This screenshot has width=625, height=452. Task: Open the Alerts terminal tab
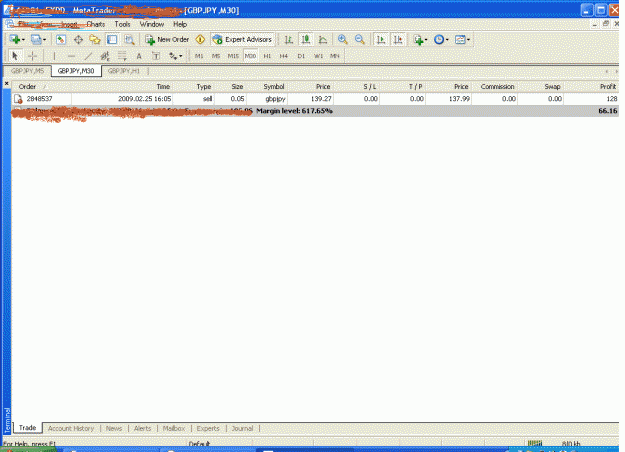coord(142,428)
